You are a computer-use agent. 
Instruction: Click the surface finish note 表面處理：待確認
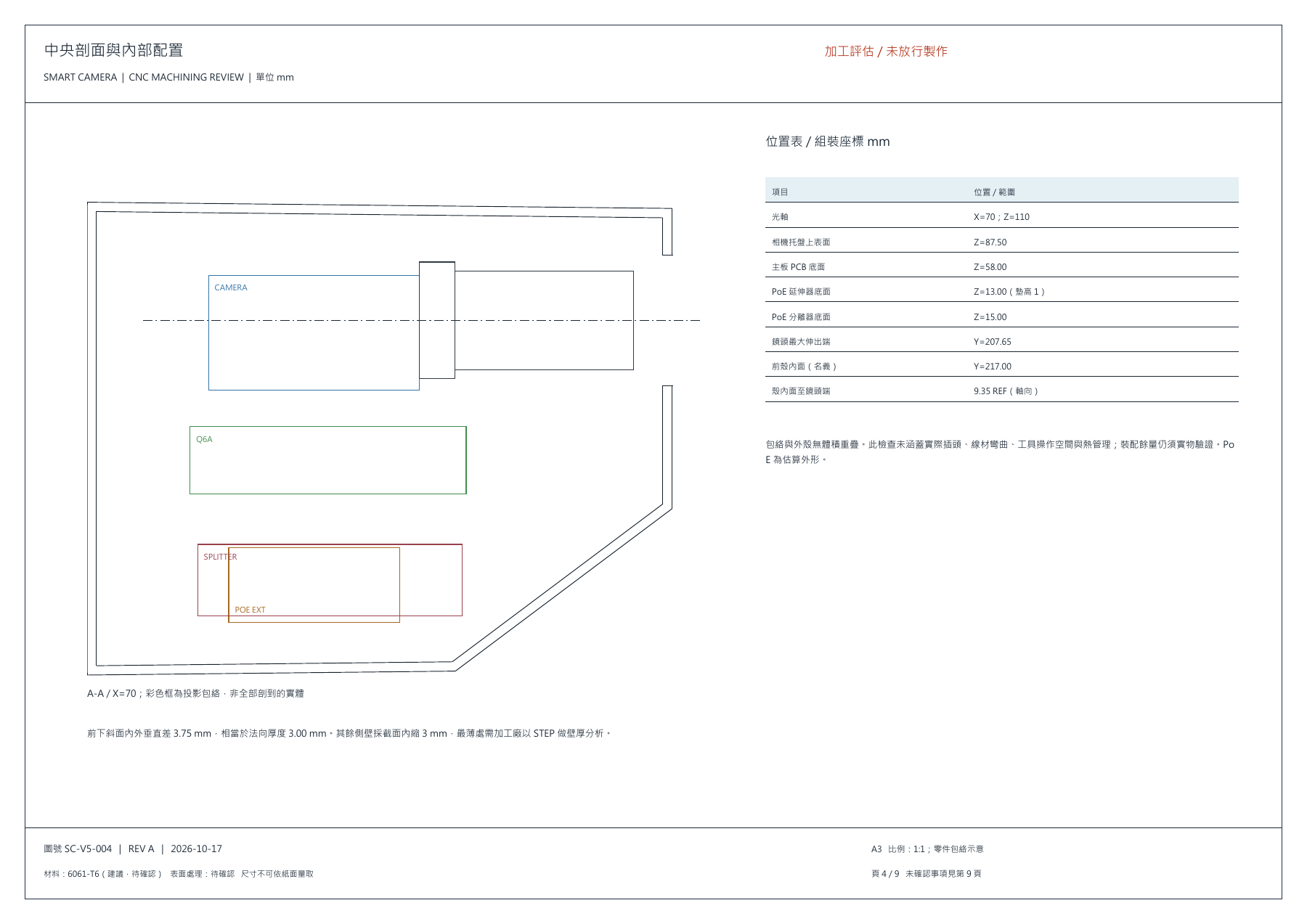pos(202,874)
